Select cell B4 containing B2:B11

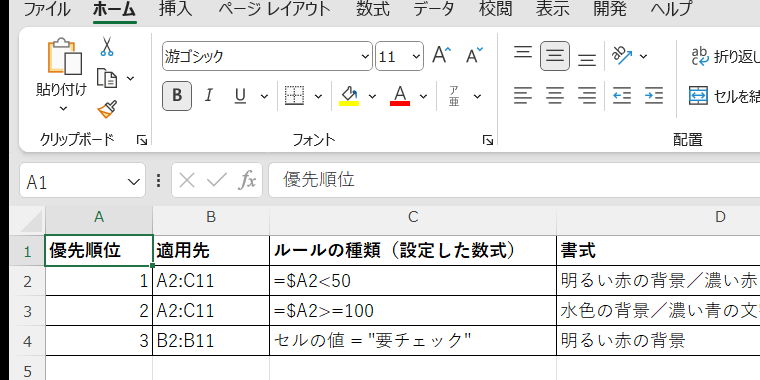[211, 341]
